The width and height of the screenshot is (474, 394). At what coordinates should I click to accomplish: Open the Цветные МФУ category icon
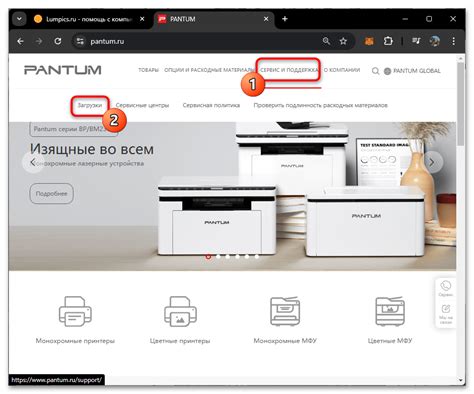(x=390, y=311)
